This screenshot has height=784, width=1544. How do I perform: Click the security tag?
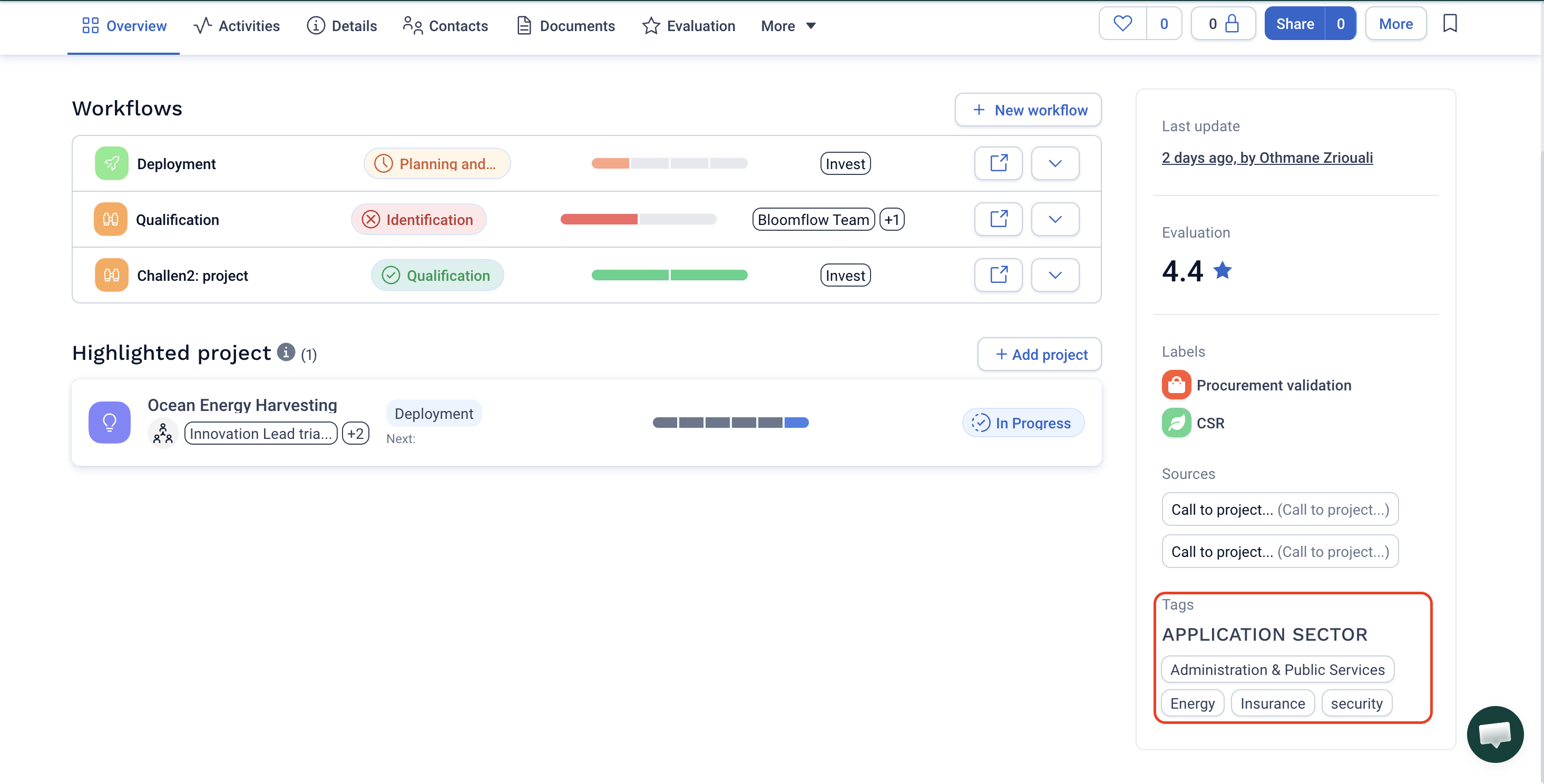pos(1356,702)
